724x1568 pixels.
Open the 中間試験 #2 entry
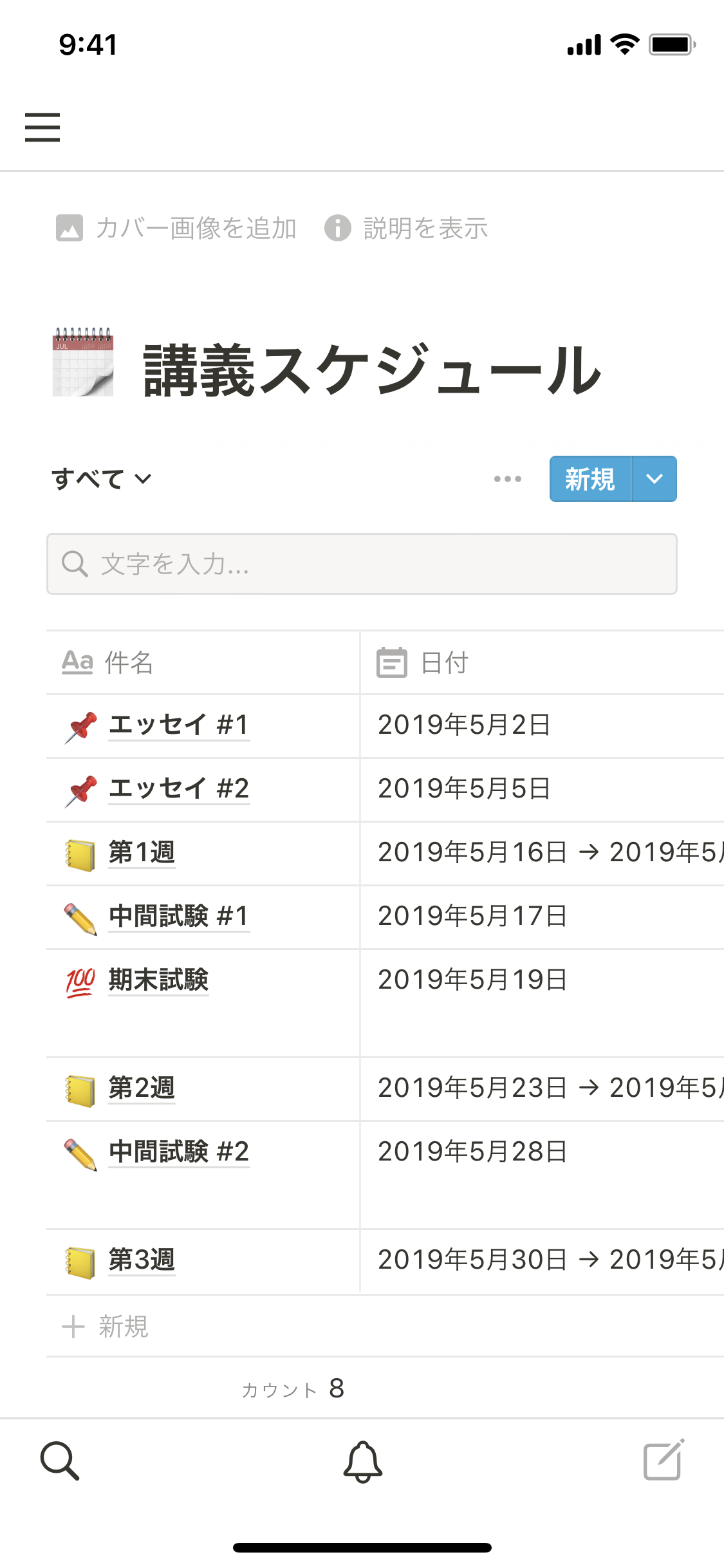pyautogui.click(x=178, y=1152)
